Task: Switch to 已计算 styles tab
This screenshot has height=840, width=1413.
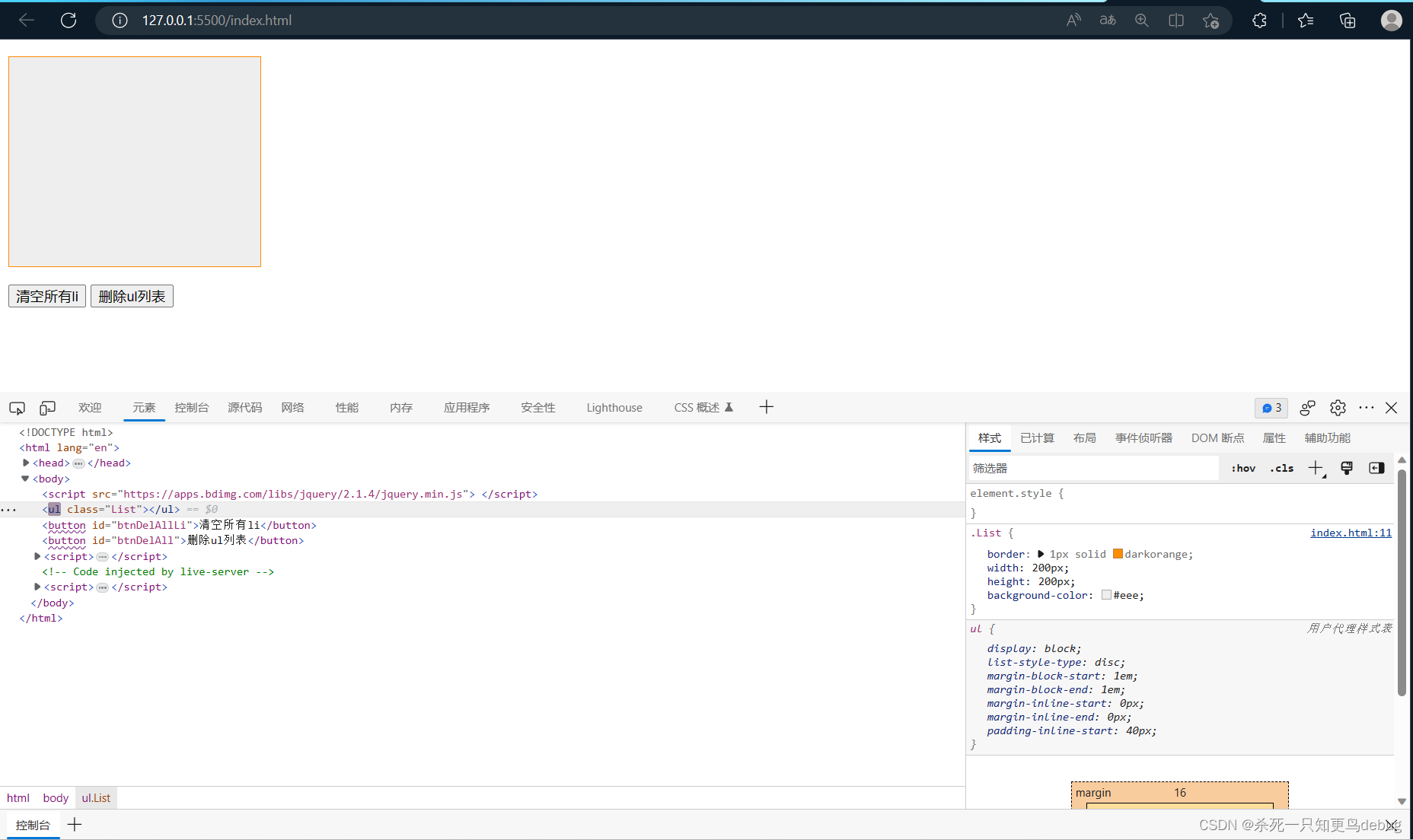Action: pyautogui.click(x=1037, y=438)
